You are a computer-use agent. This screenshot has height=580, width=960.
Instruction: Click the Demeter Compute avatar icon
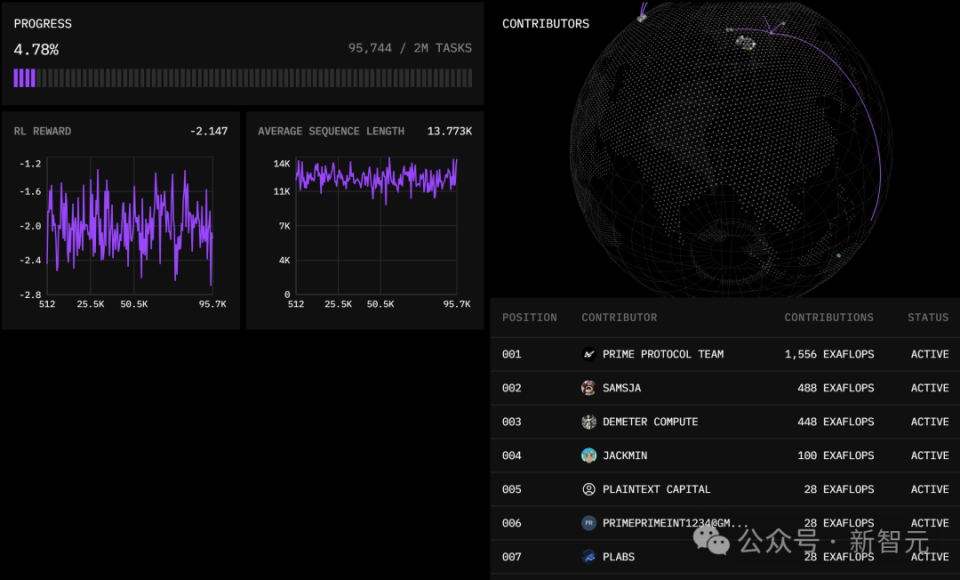pyautogui.click(x=588, y=421)
